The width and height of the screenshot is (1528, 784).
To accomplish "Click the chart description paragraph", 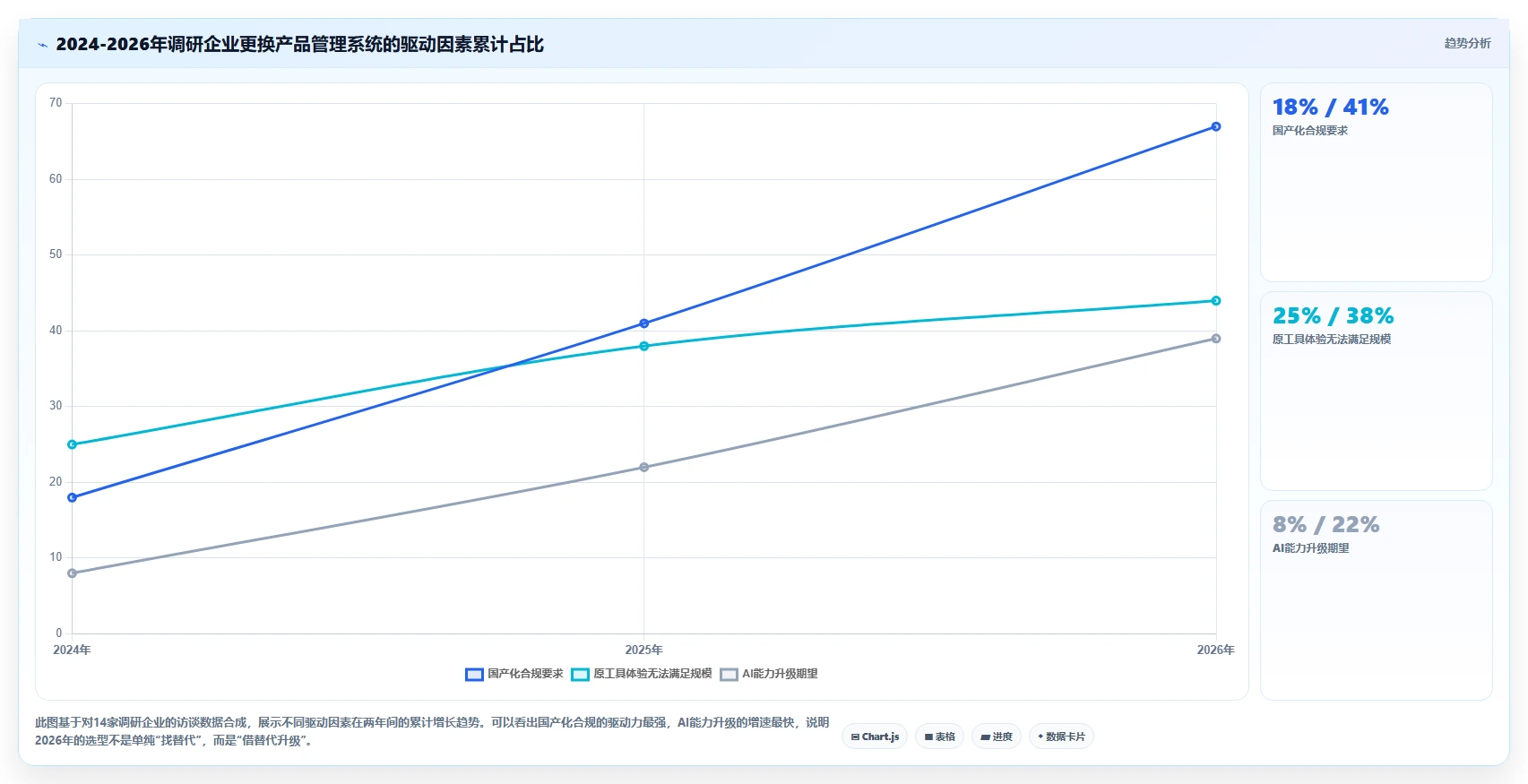I will [432, 731].
